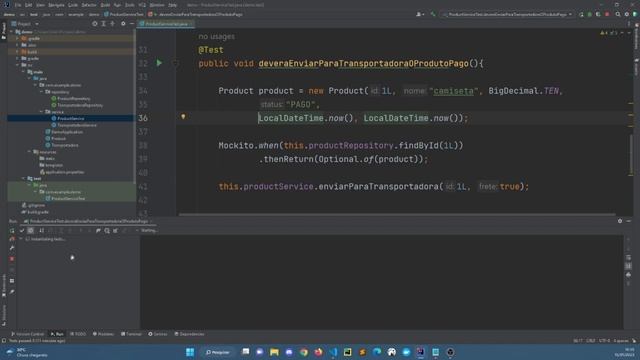Expand all in Project panel
Screen dimensions: 640x360
[104, 24]
